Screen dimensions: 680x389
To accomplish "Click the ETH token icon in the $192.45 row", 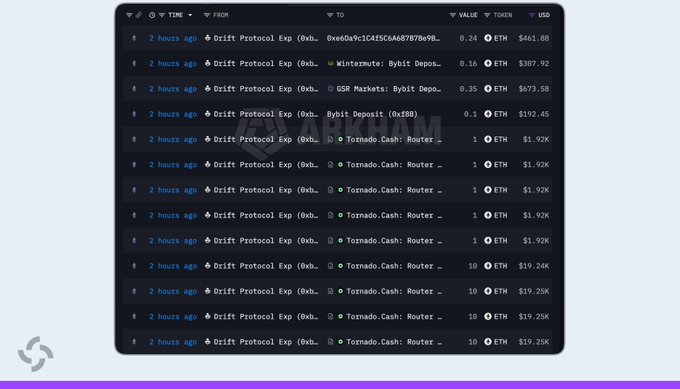I will pos(488,114).
